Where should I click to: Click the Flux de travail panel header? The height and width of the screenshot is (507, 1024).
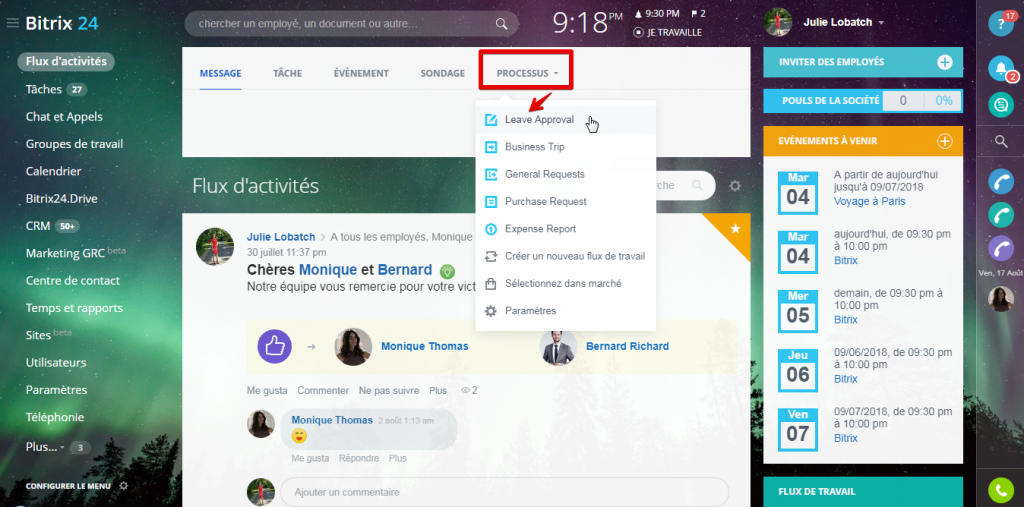(863, 492)
